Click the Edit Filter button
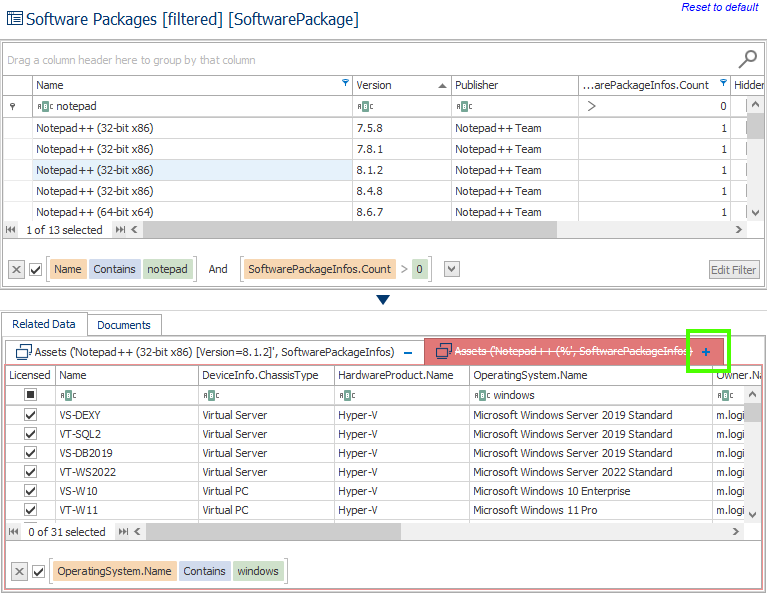 734,270
